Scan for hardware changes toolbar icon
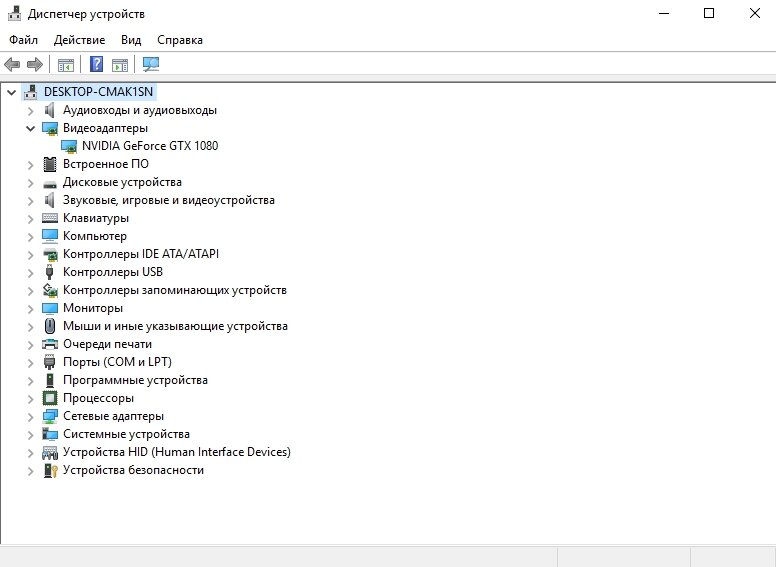 tap(151, 64)
